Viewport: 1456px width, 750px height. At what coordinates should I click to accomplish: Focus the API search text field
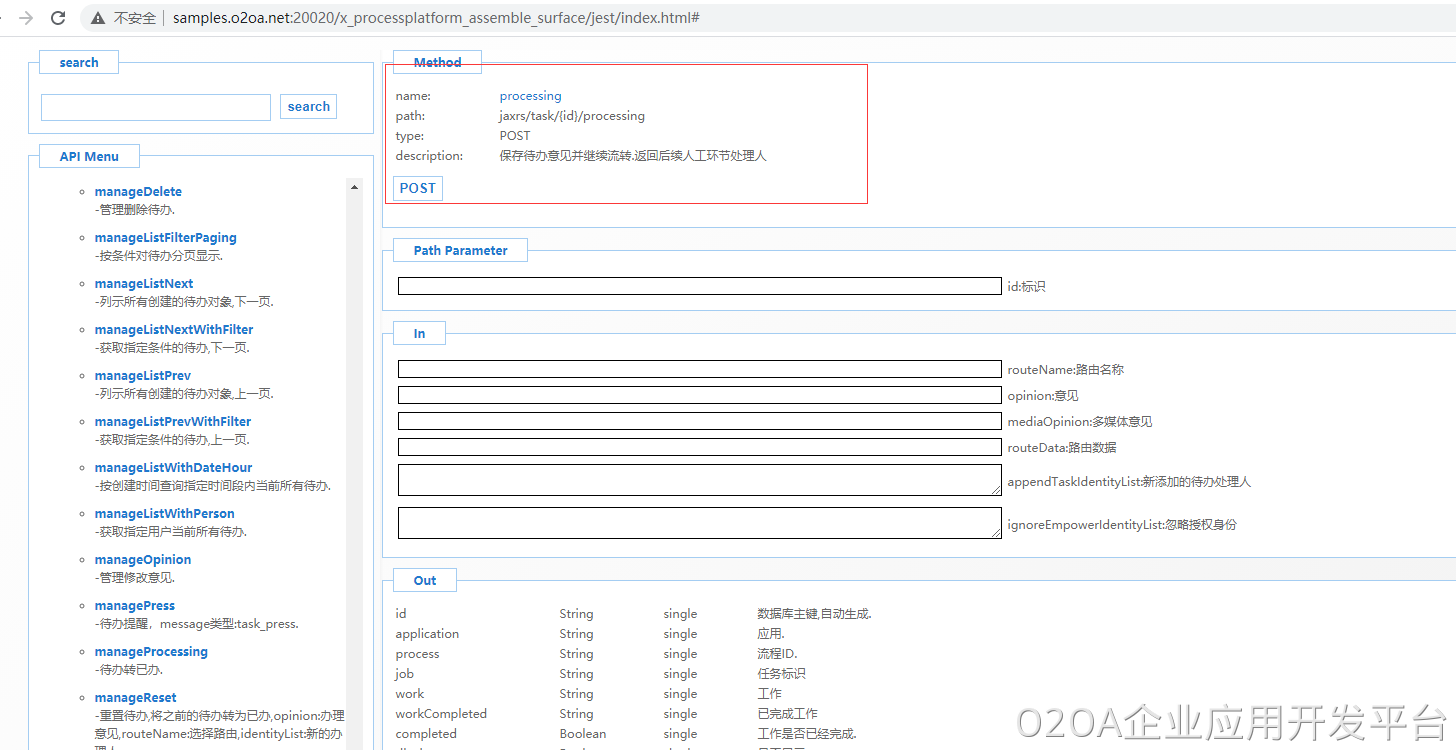tap(156, 107)
